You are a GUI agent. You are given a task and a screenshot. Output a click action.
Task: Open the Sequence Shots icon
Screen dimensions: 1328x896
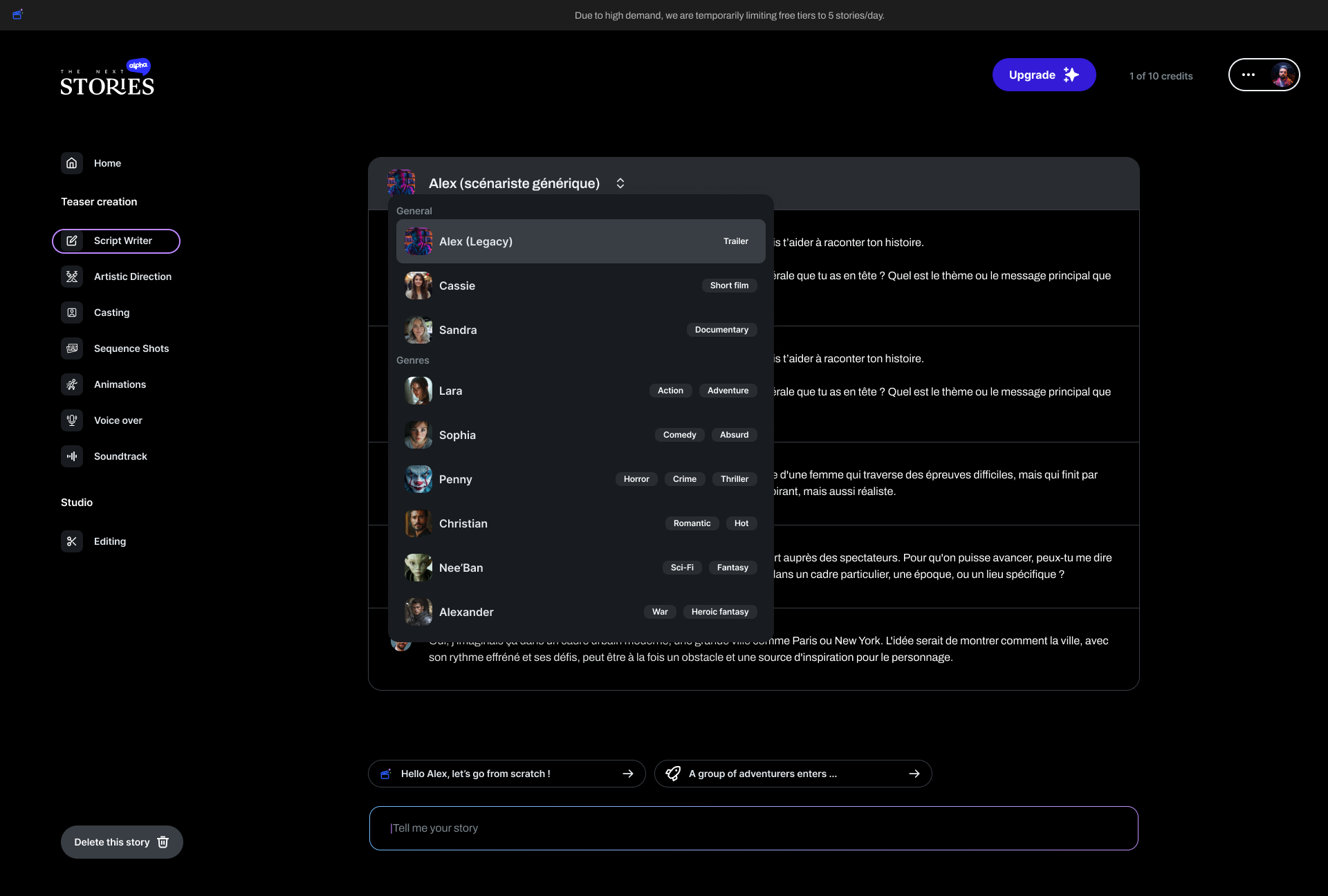[72, 348]
